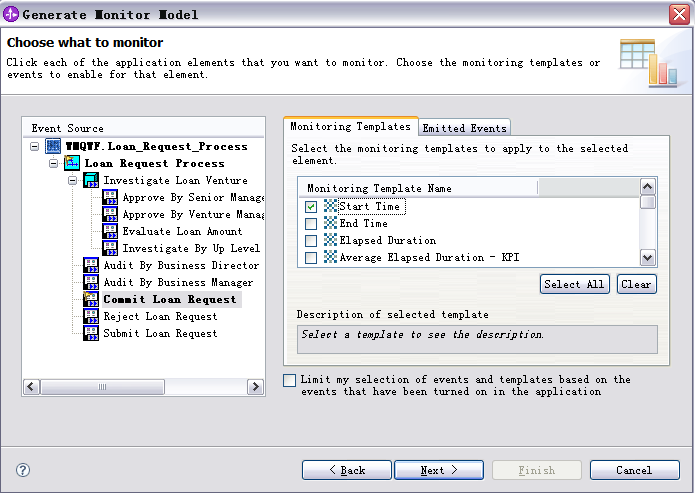
Task: Toggle the limit my selection checkbox
Action: tap(289, 380)
